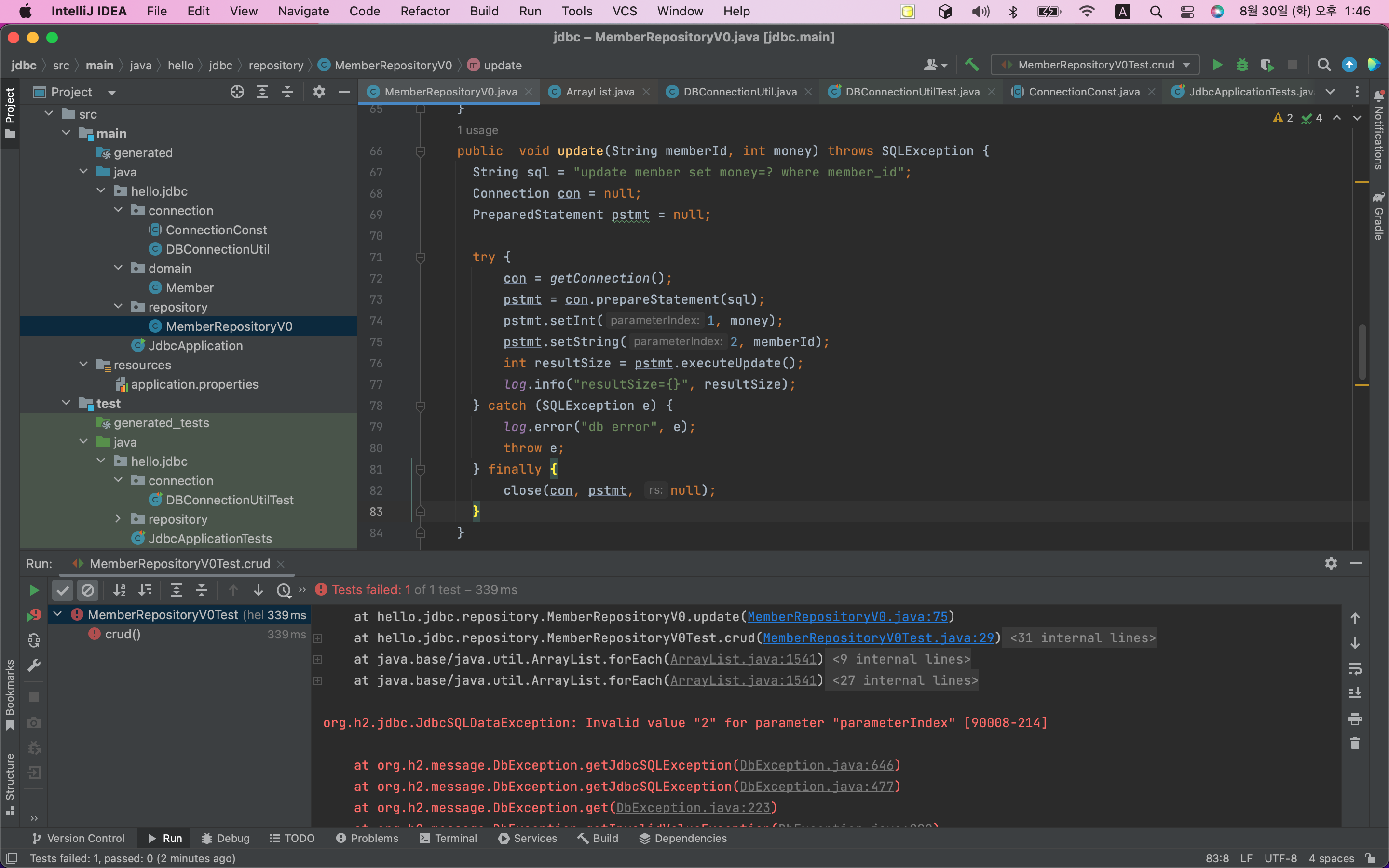
Task: Open the Run menu in menu bar
Action: pyautogui.click(x=529, y=11)
